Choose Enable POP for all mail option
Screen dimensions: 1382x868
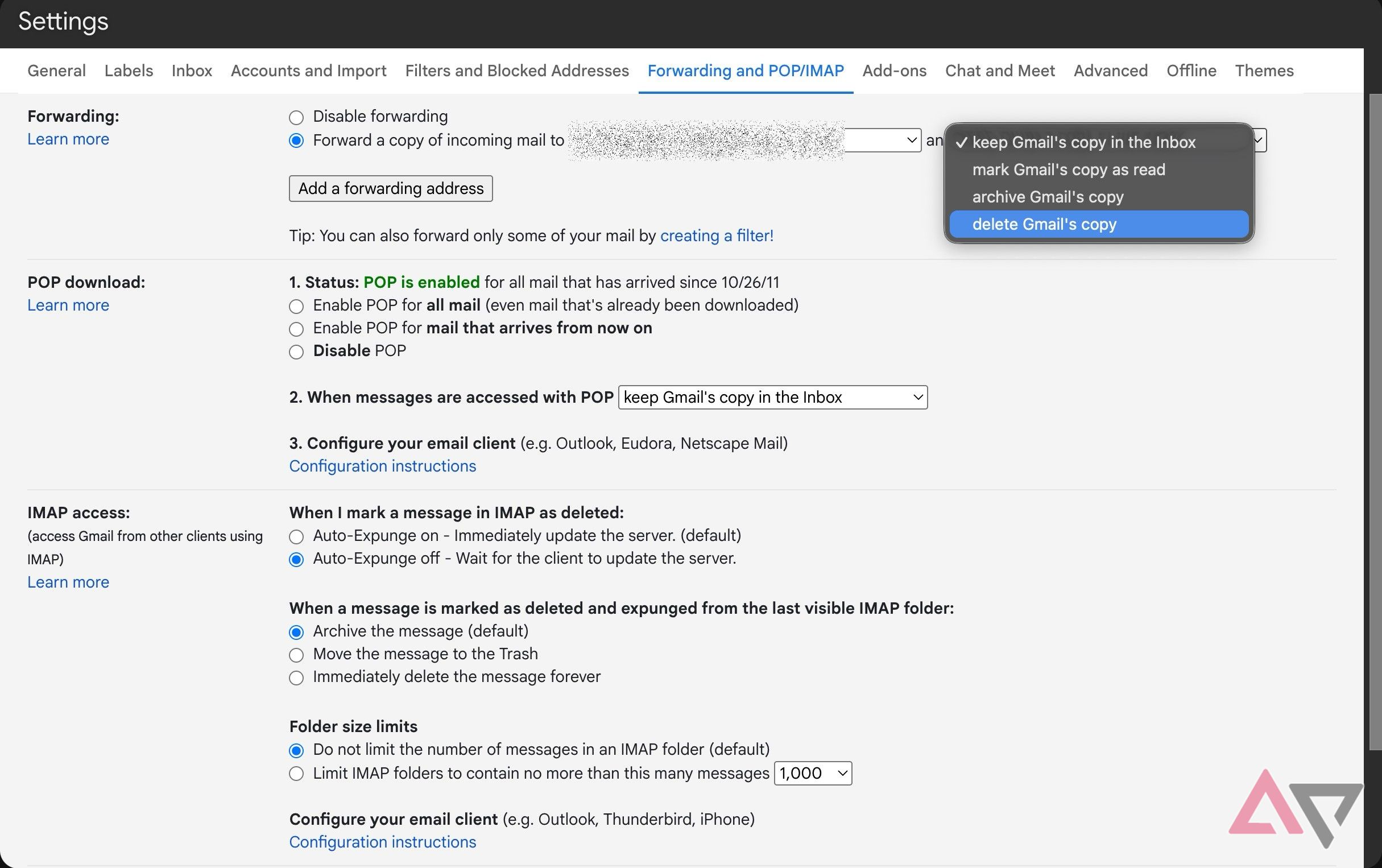pos(296,306)
